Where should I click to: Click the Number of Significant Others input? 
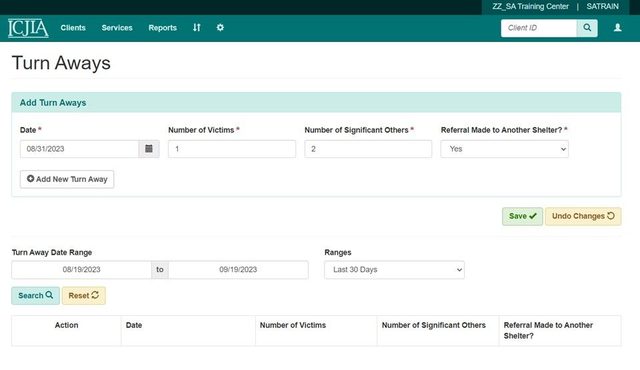[368, 149]
